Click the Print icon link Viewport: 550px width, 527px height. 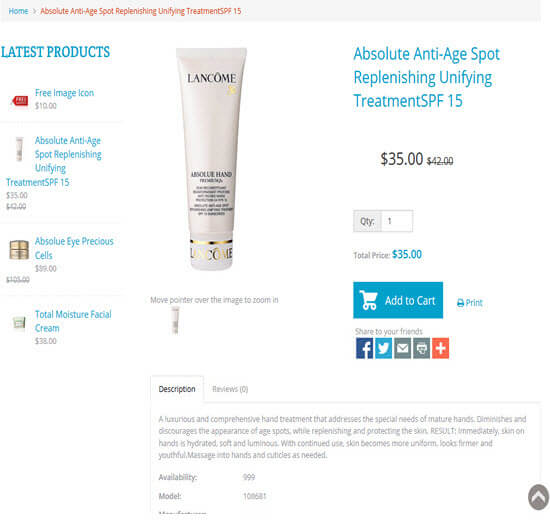470,302
